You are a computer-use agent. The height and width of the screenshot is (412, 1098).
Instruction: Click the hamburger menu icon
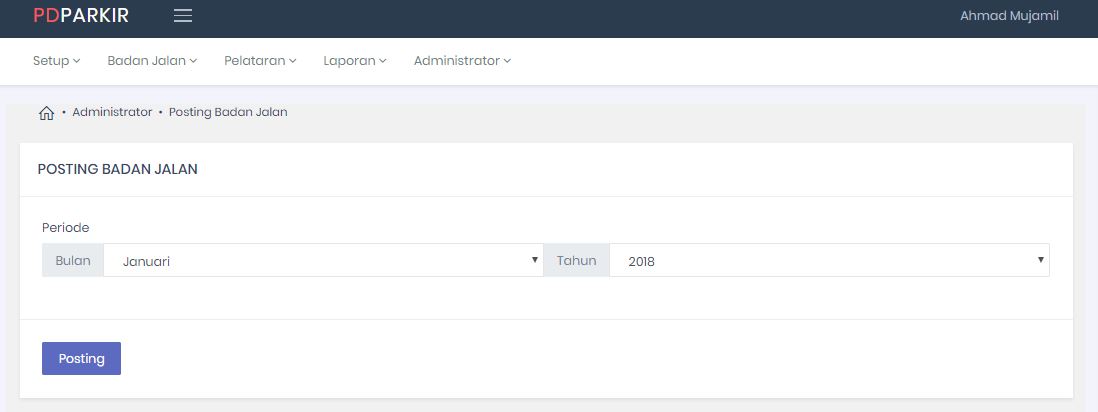pyautogui.click(x=183, y=16)
